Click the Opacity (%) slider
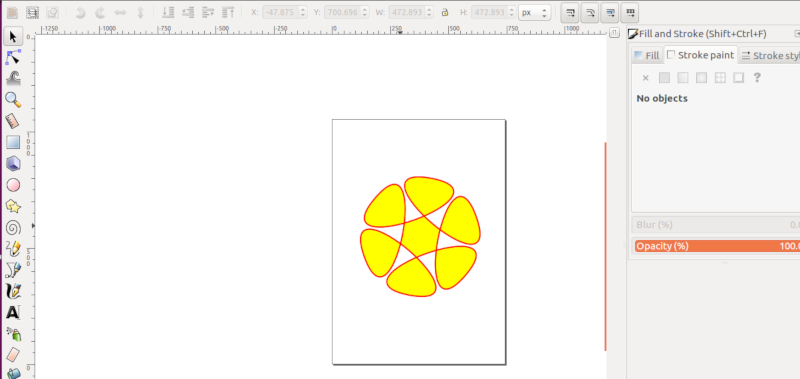Viewport: 800px width, 379px height. 717,246
